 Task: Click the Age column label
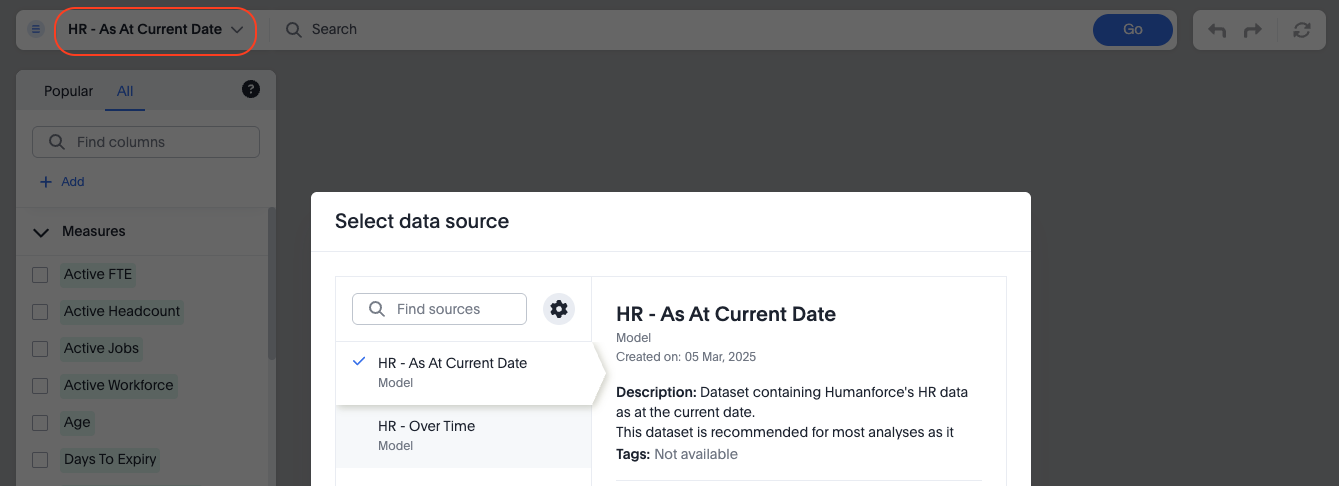(x=77, y=422)
